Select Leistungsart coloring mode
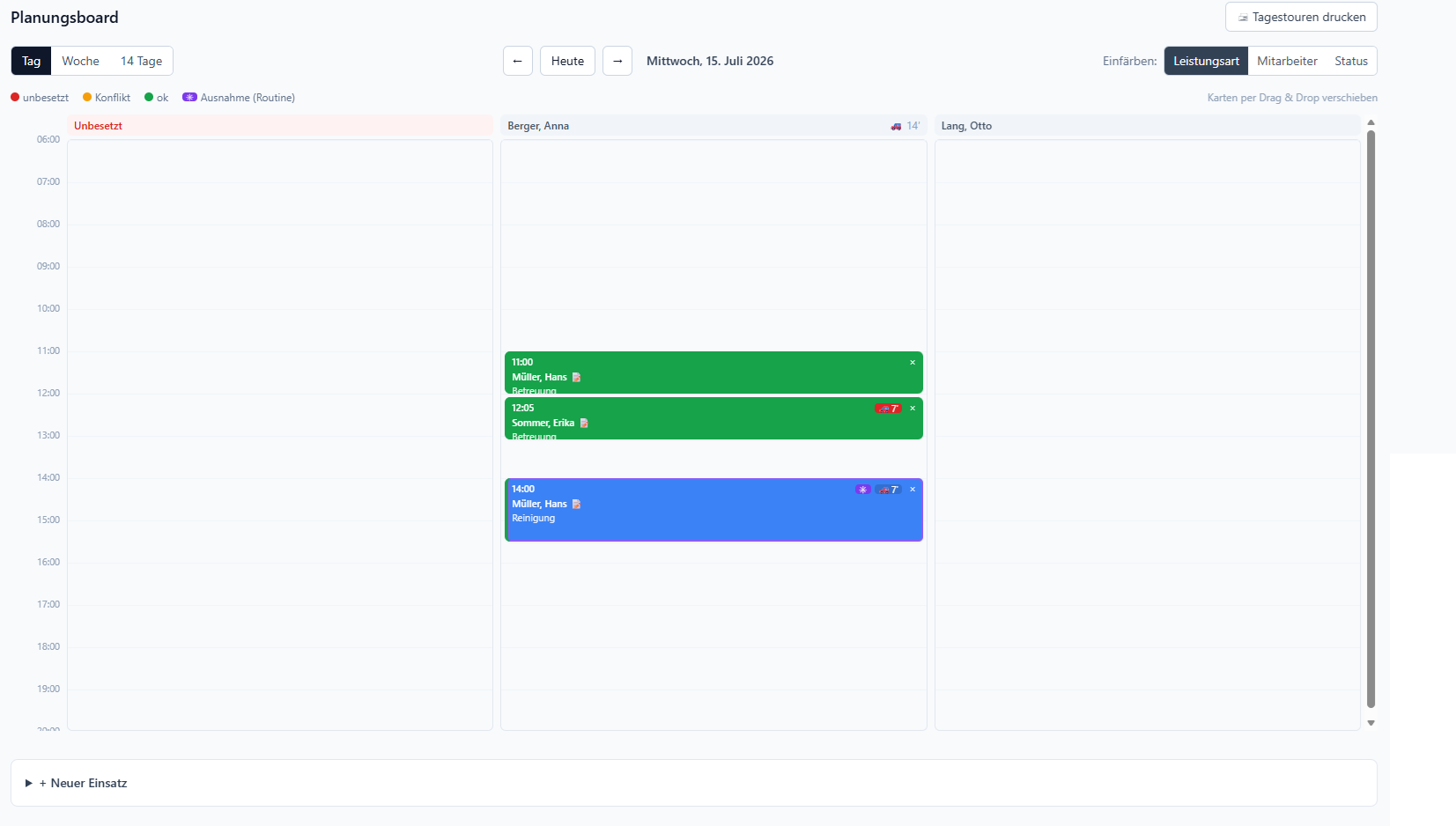The width and height of the screenshot is (1456, 826). (1206, 61)
